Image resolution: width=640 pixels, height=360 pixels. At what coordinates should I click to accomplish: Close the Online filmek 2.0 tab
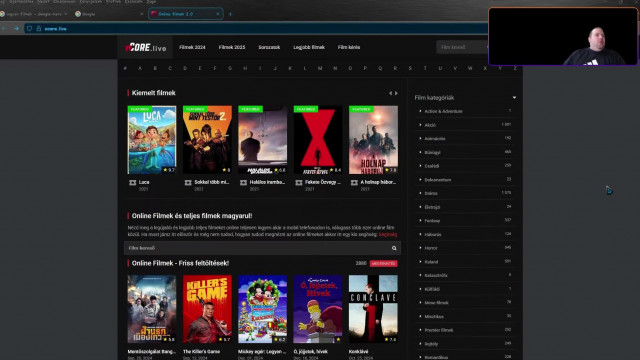tap(218, 14)
